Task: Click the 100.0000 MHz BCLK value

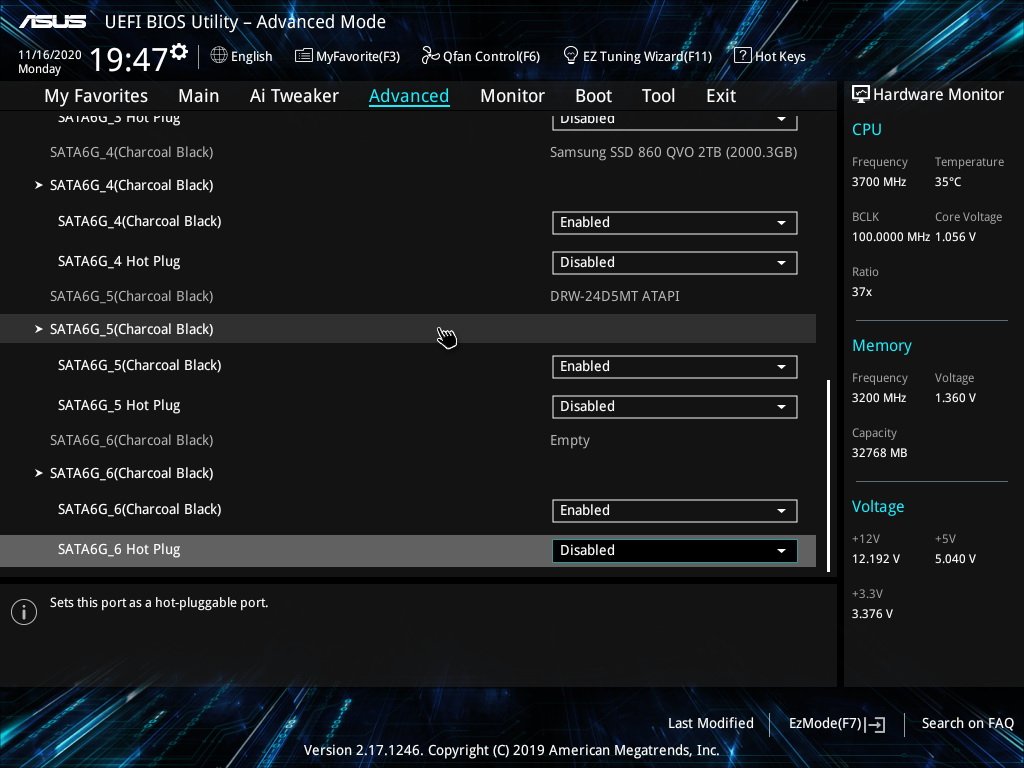Action: tap(890, 237)
